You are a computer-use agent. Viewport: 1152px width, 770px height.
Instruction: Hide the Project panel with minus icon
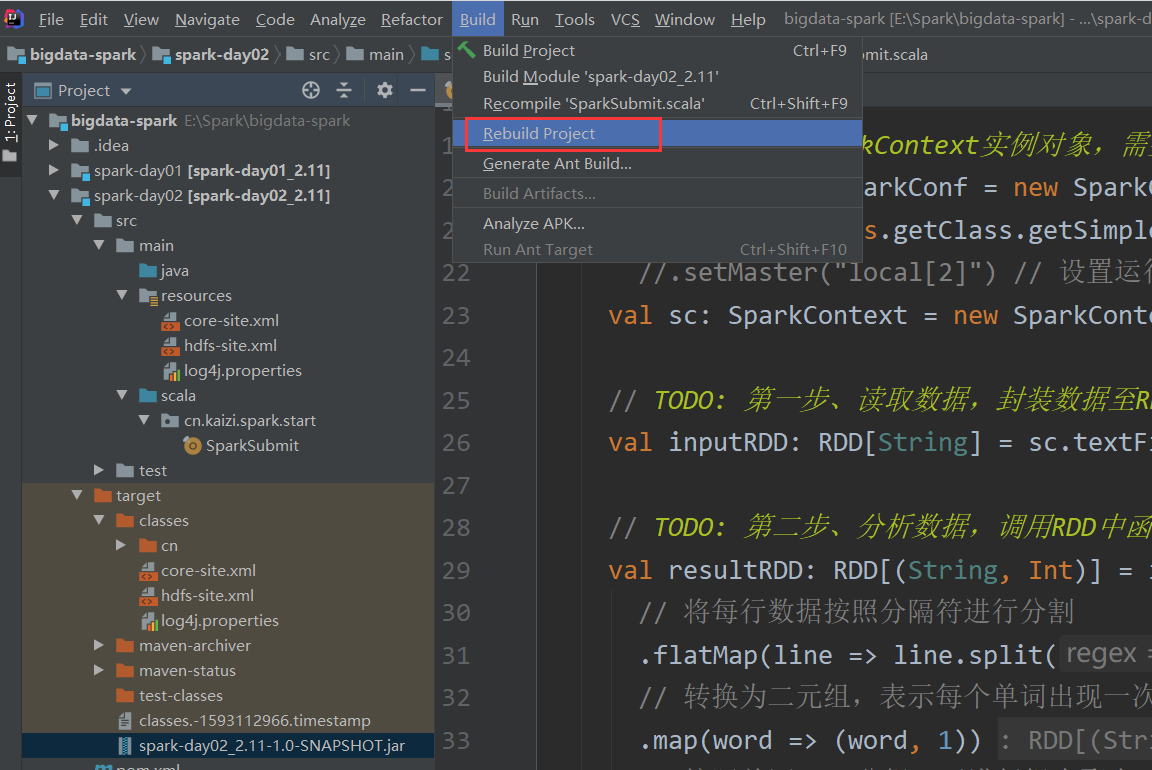tap(417, 90)
